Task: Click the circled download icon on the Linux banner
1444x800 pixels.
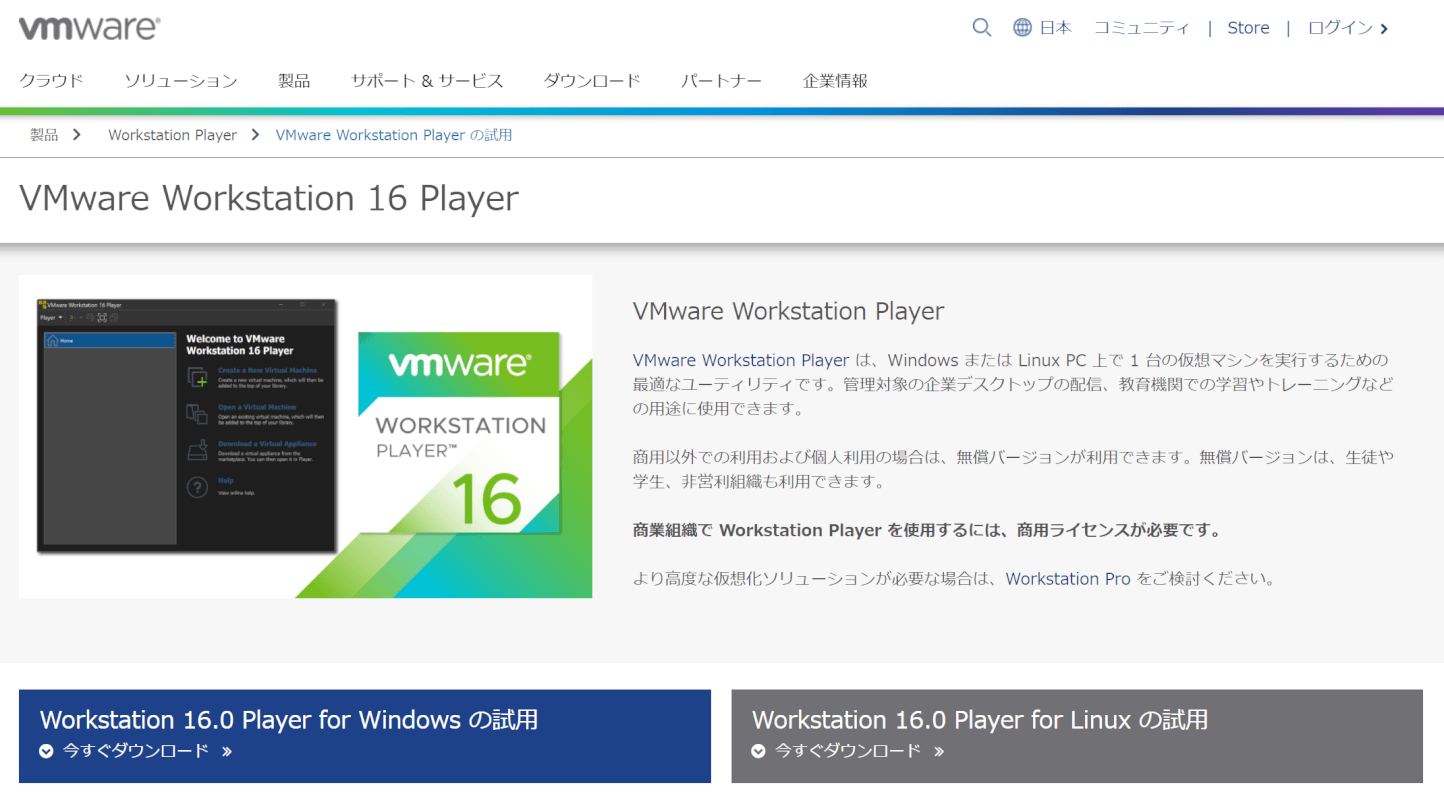Action: [759, 751]
